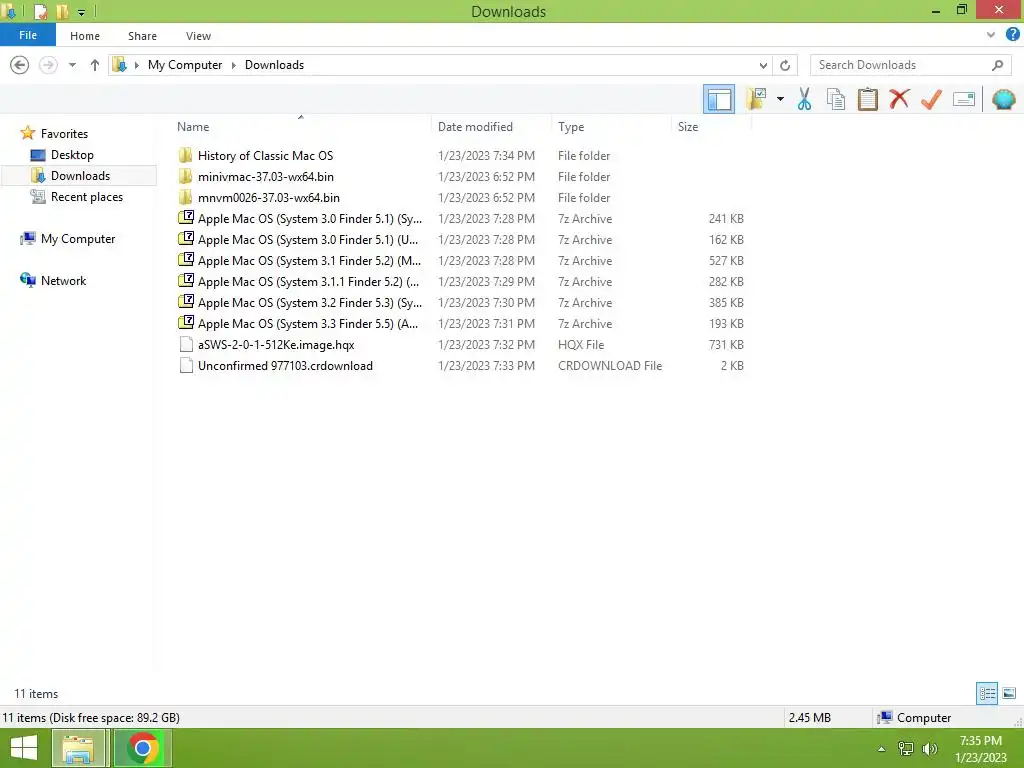Click the clipboard Paste icon
The width and height of the screenshot is (1024, 768).
(867, 99)
